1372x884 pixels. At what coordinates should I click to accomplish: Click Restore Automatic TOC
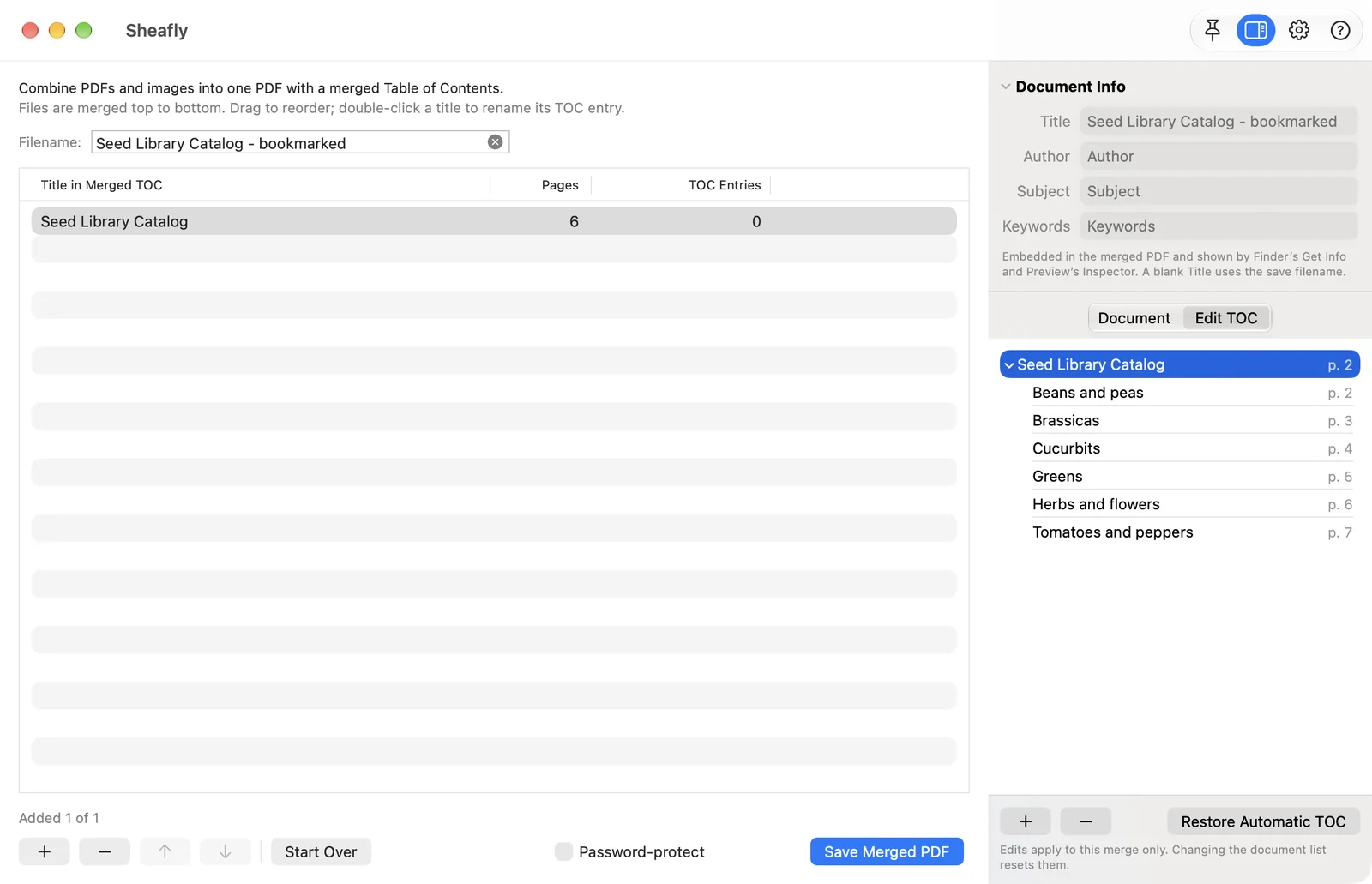point(1263,821)
